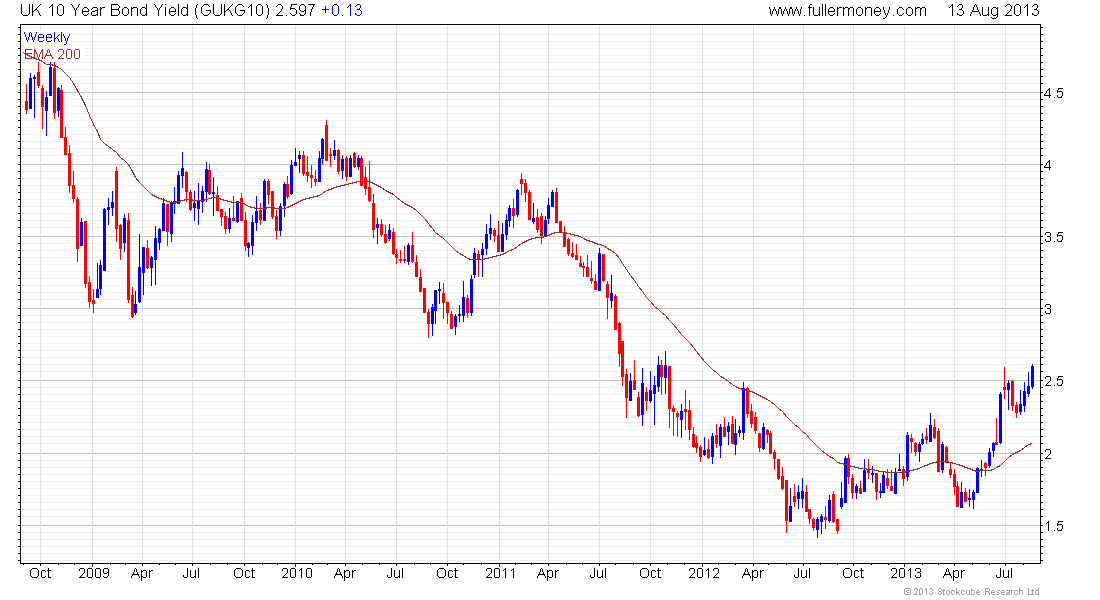Click the Stockcube Research Ltd copyright text
Viewport: 1100px width, 600px height.
coord(972,592)
